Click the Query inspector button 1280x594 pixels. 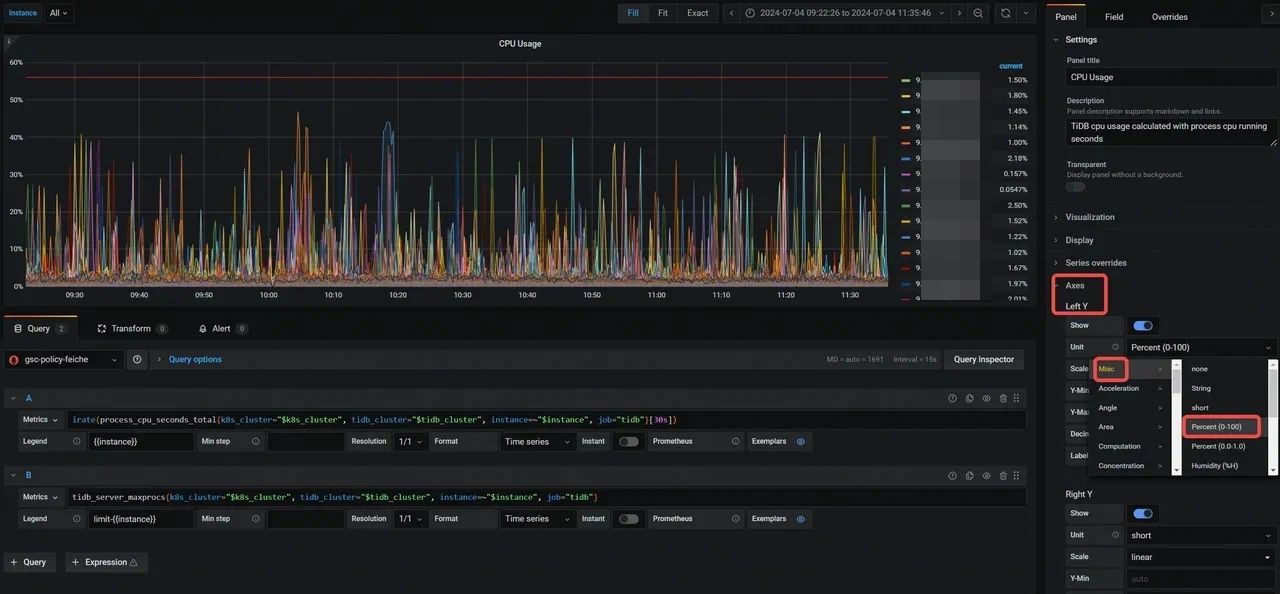(x=984, y=359)
